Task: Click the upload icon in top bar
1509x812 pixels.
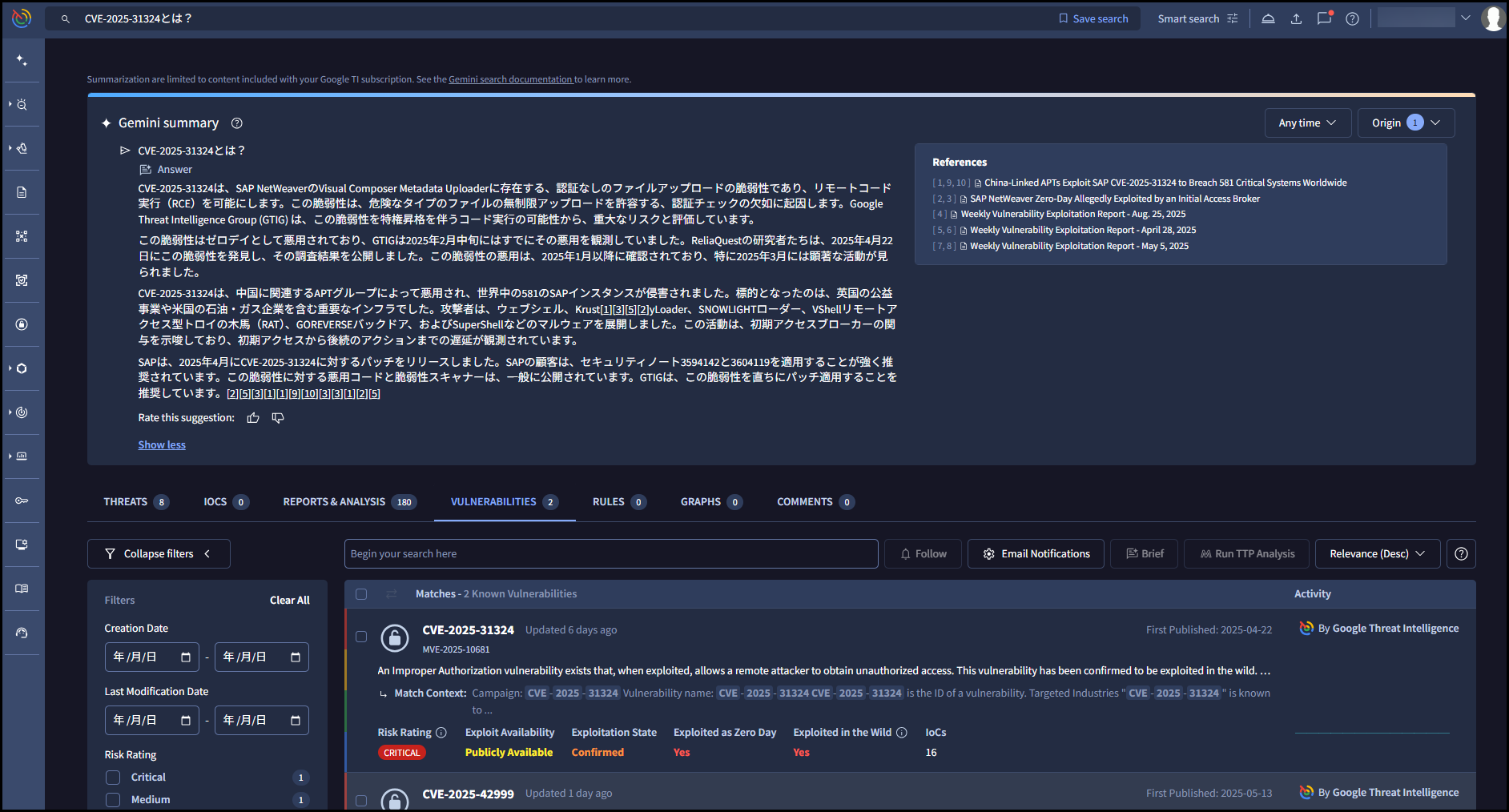Action: pos(1296,18)
